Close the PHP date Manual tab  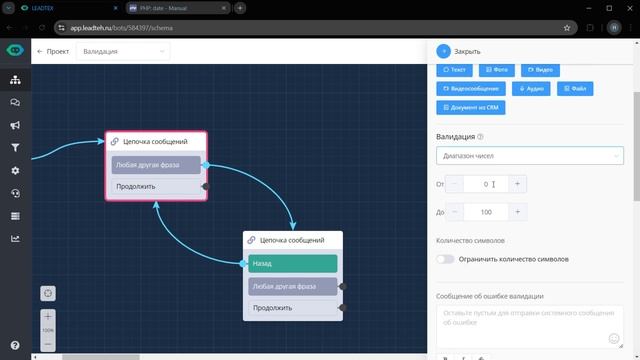224,8
